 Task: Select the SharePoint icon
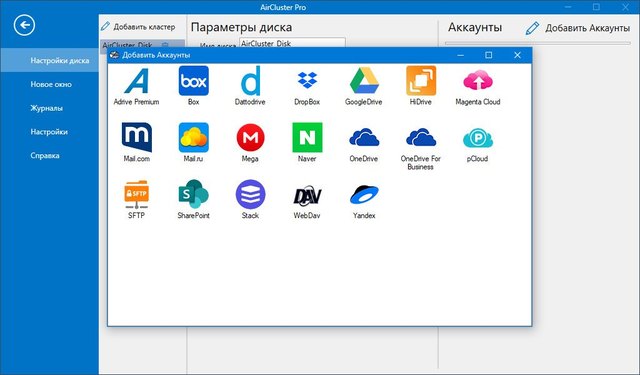193,194
